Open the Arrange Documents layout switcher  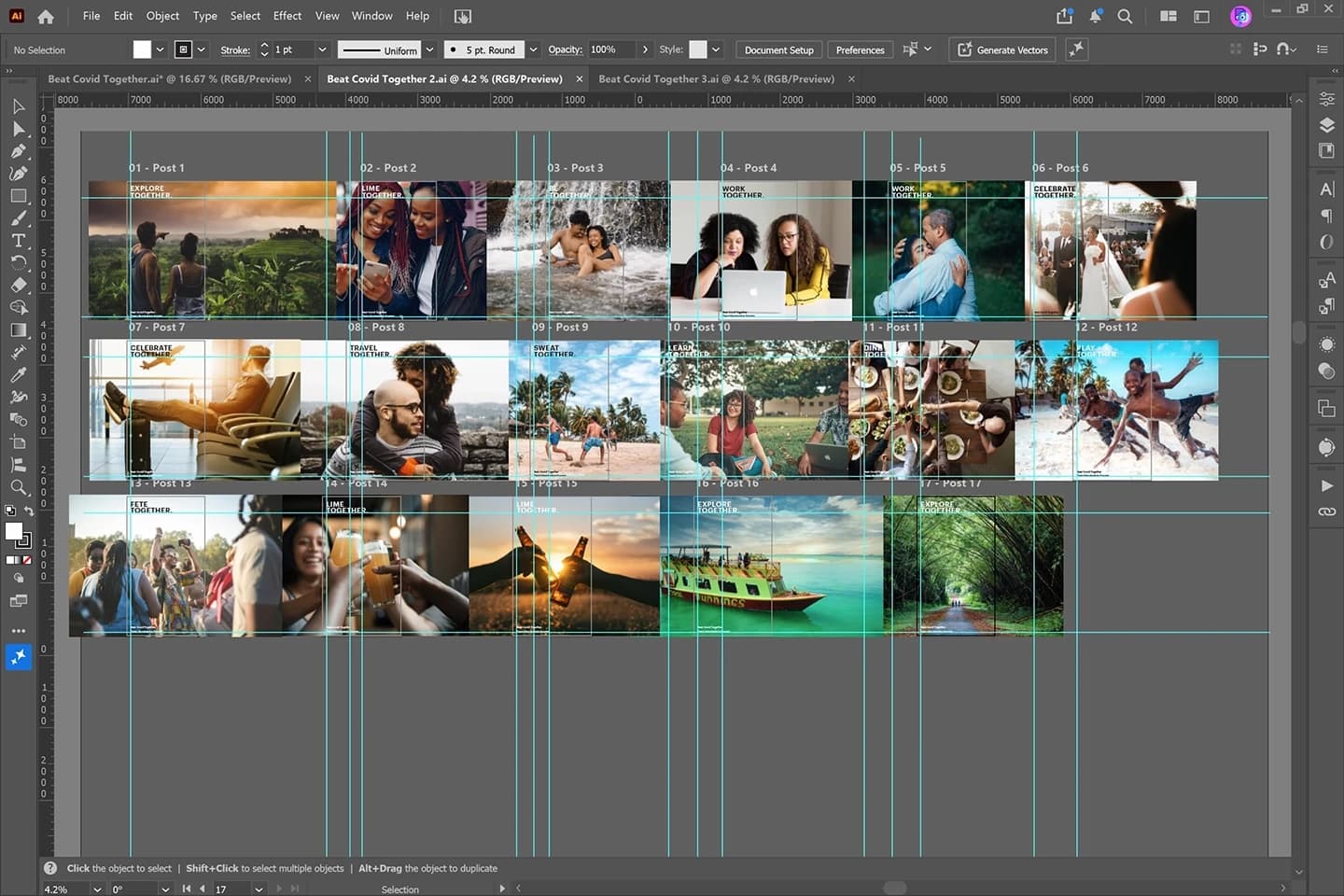[x=1168, y=16]
